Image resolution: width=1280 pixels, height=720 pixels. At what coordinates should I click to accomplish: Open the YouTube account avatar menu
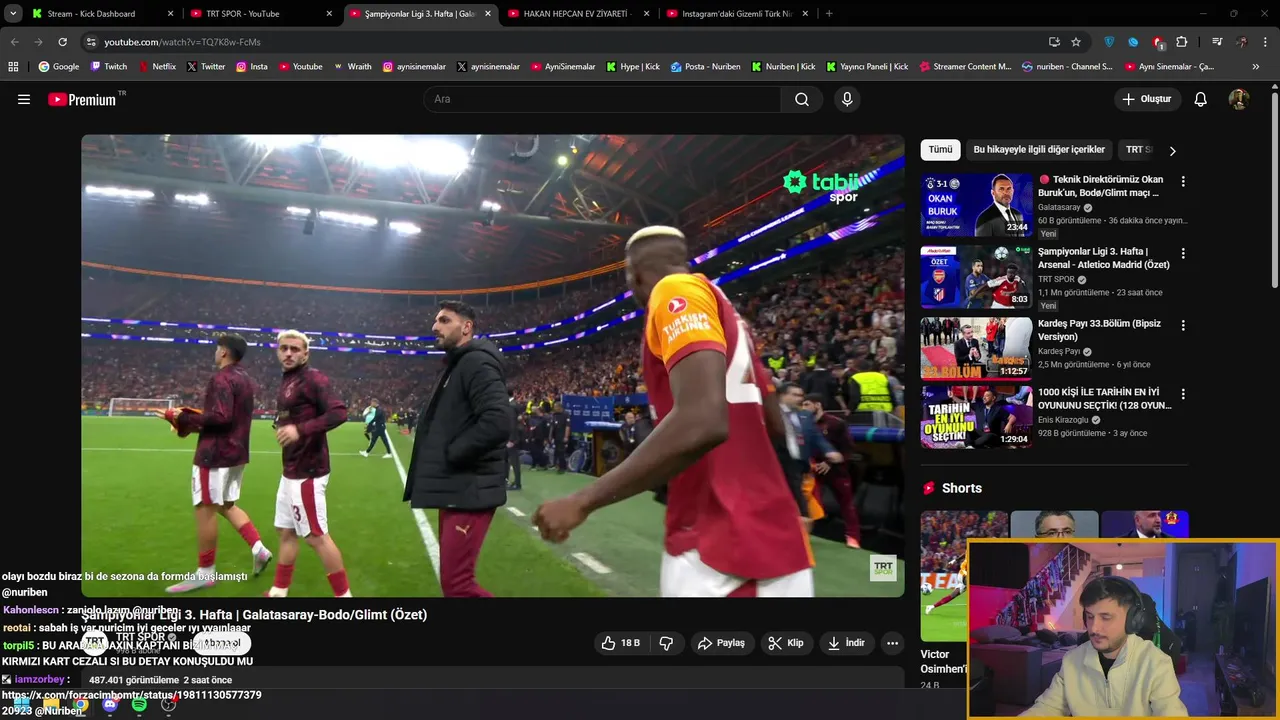click(x=1239, y=99)
